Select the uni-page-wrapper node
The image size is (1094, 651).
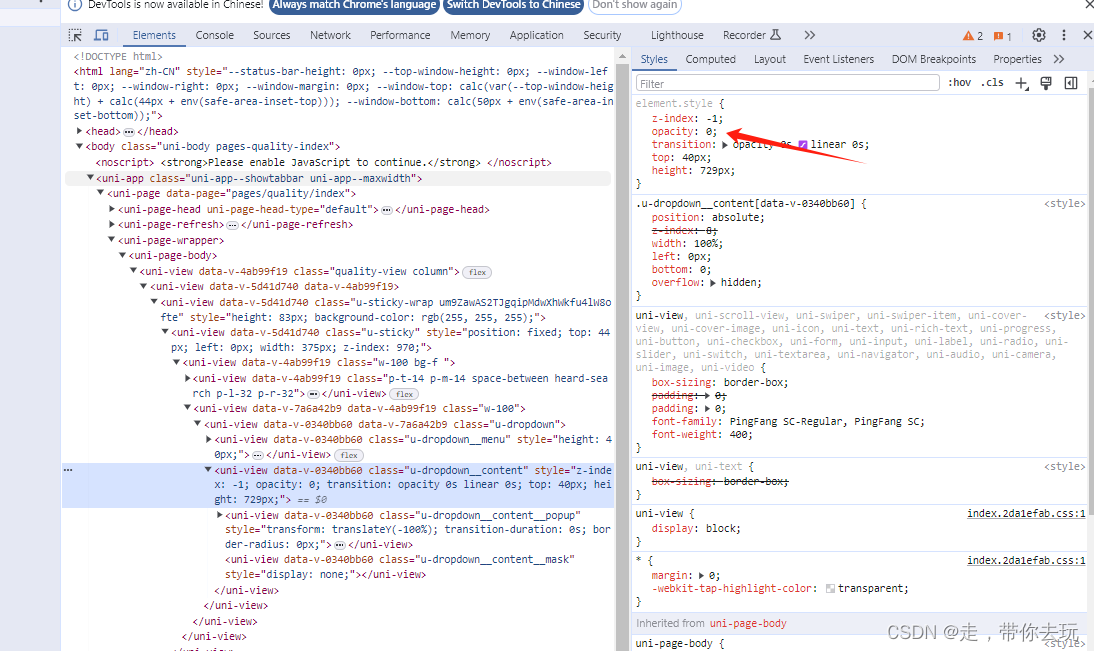tap(170, 240)
